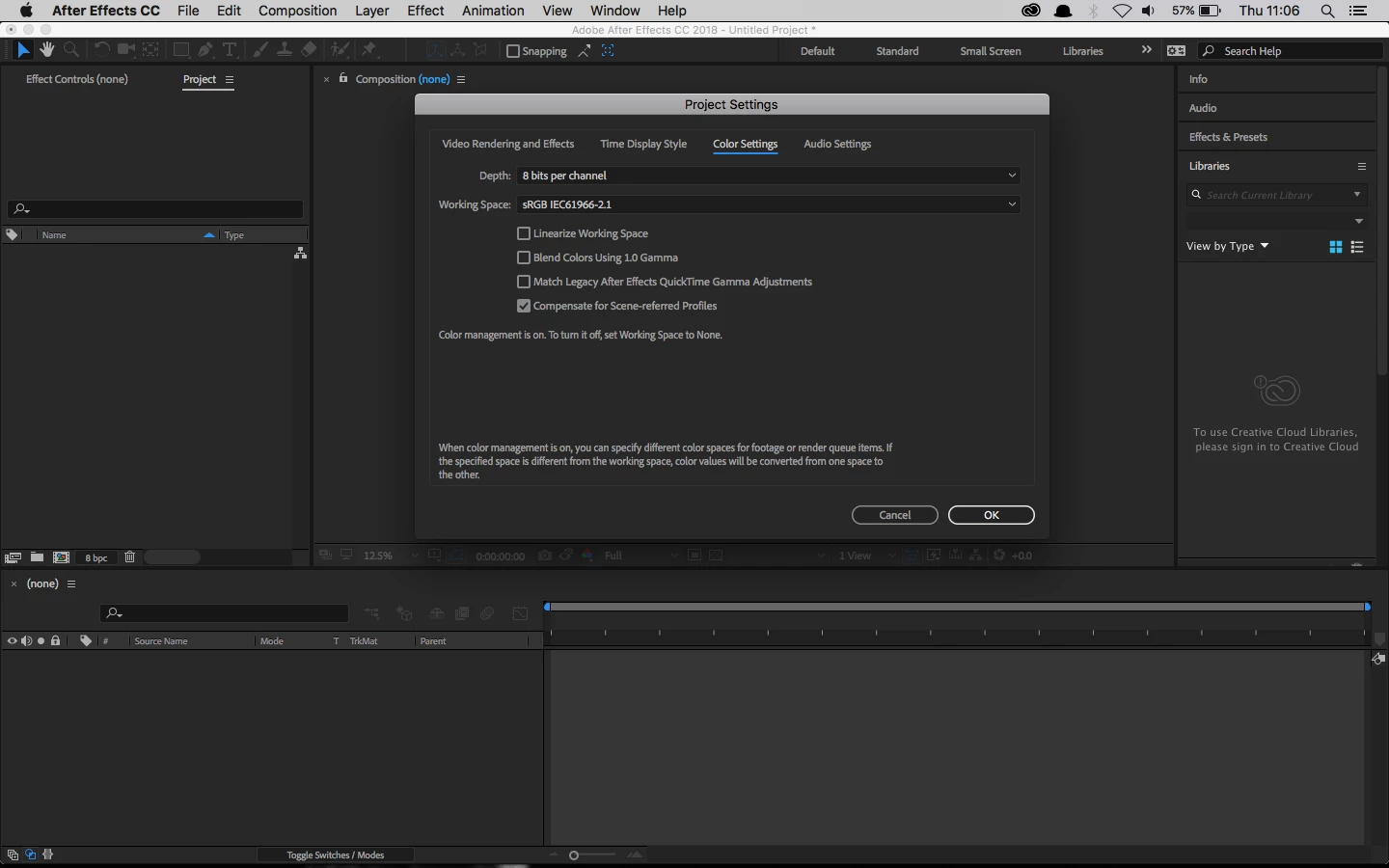Select the Roto Brush tool
The image size is (1389, 868).
(x=340, y=50)
